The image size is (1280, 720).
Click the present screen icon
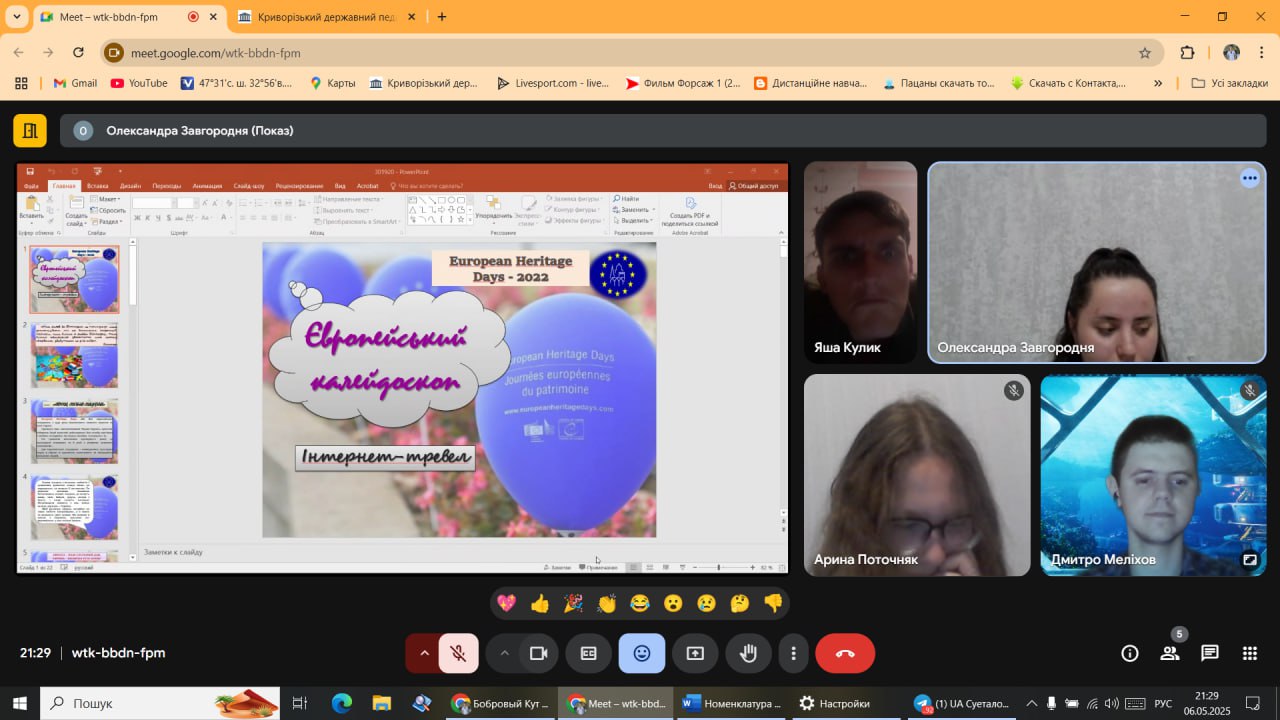[x=695, y=653]
